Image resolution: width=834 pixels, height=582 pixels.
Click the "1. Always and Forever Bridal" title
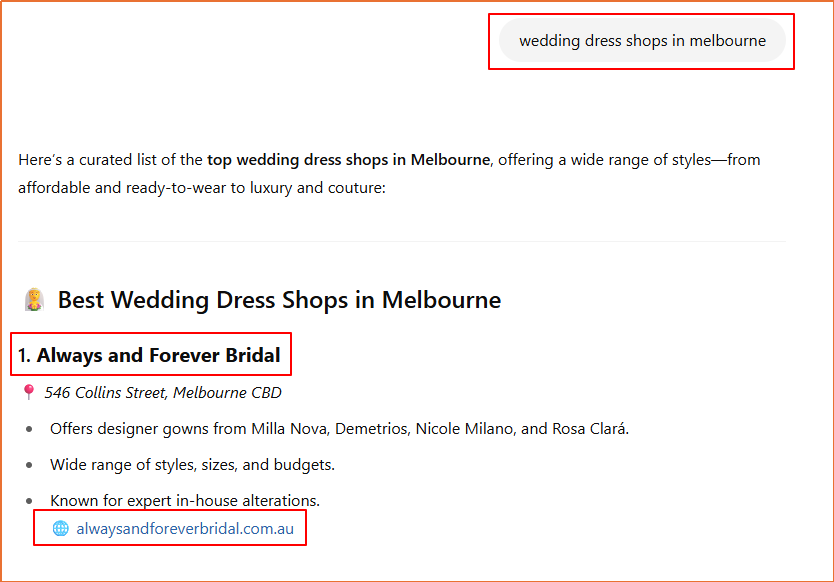pos(149,355)
